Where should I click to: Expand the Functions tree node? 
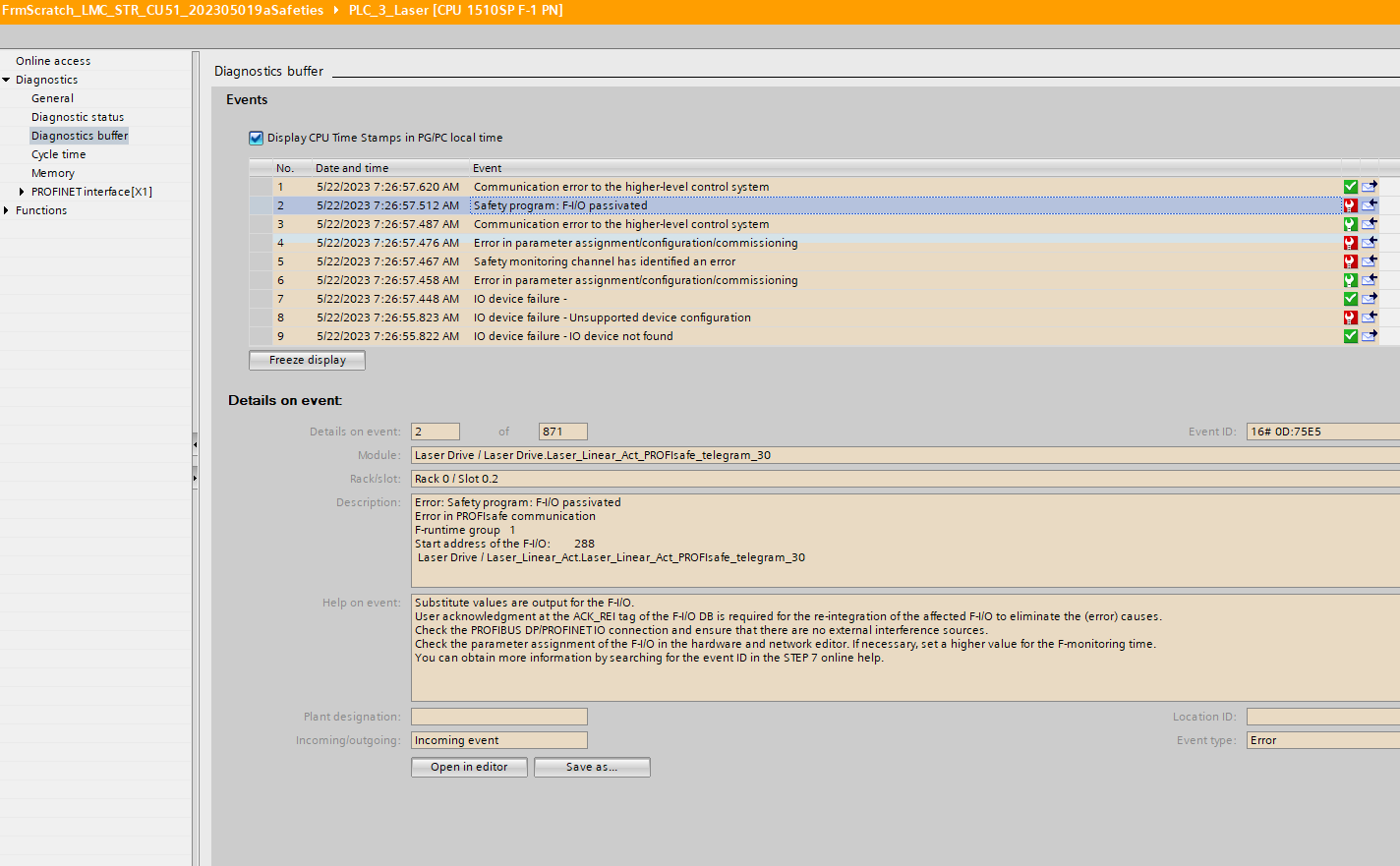[7, 210]
